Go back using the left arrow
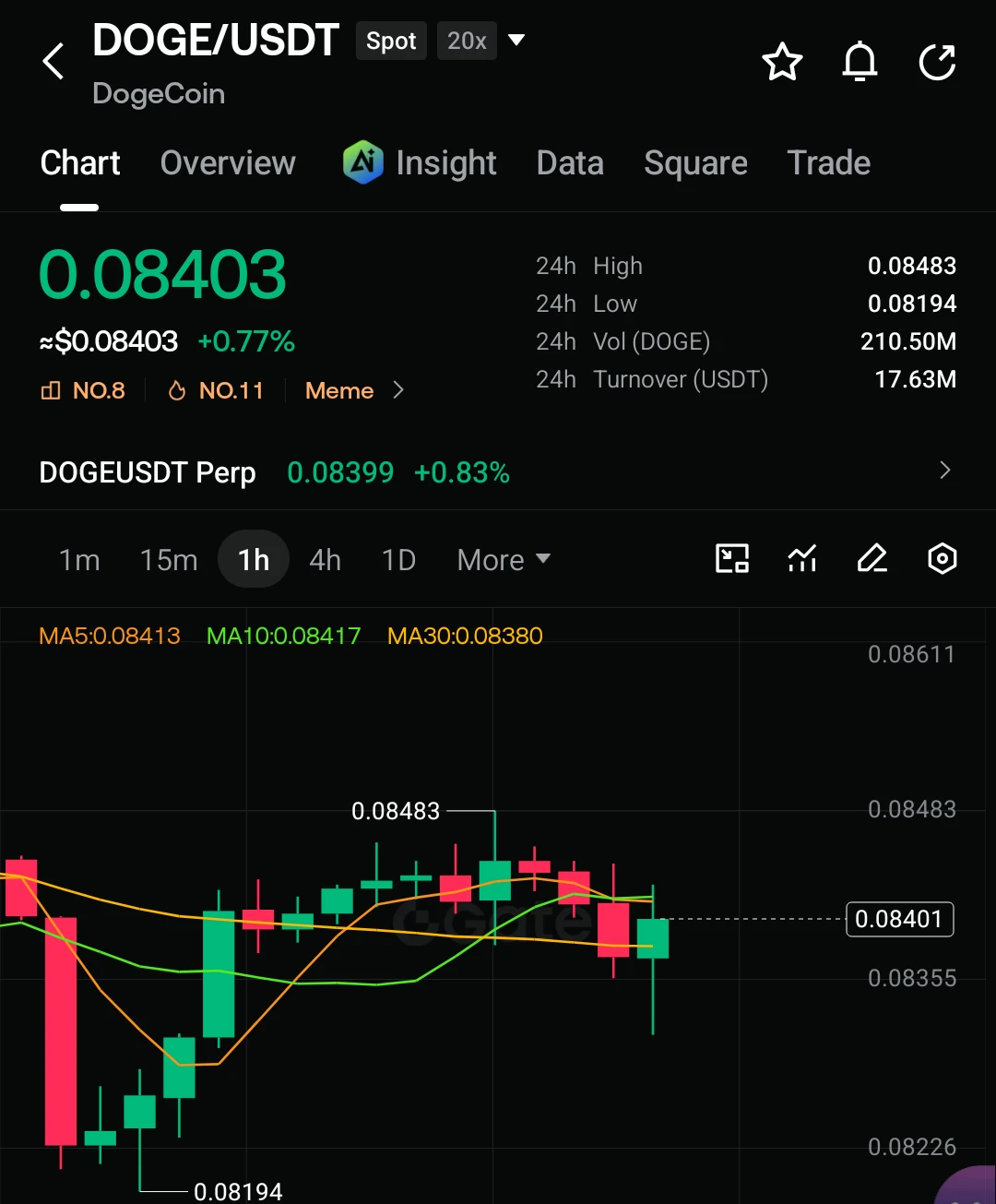Viewport: 996px width, 1204px height. pyautogui.click(x=53, y=62)
